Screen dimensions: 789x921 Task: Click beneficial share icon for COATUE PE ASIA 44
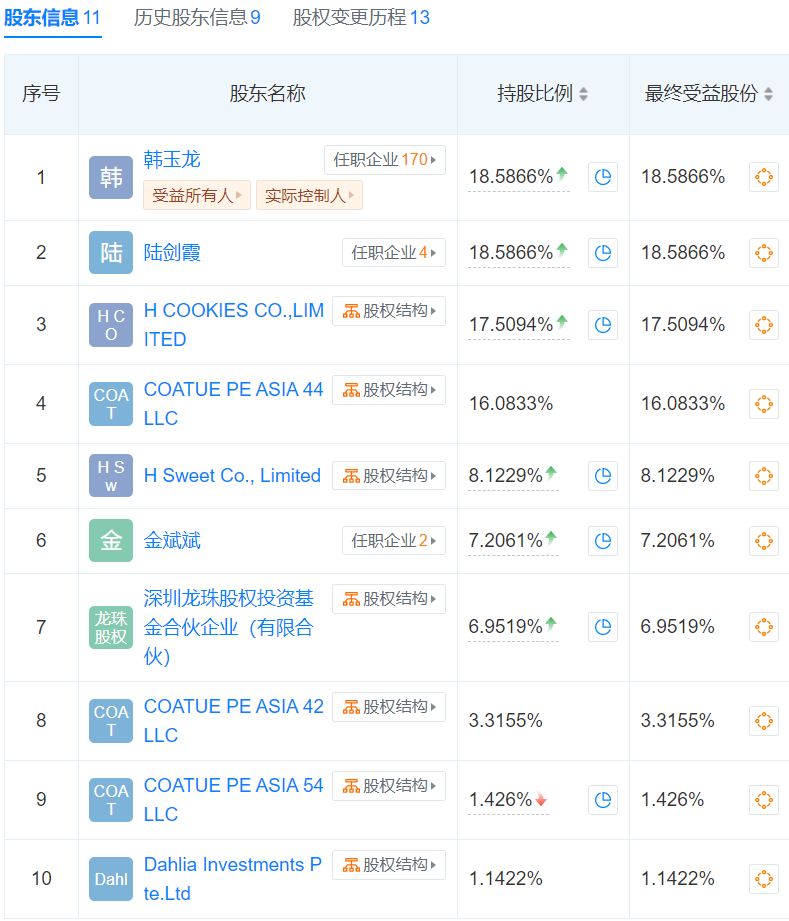coord(763,404)
